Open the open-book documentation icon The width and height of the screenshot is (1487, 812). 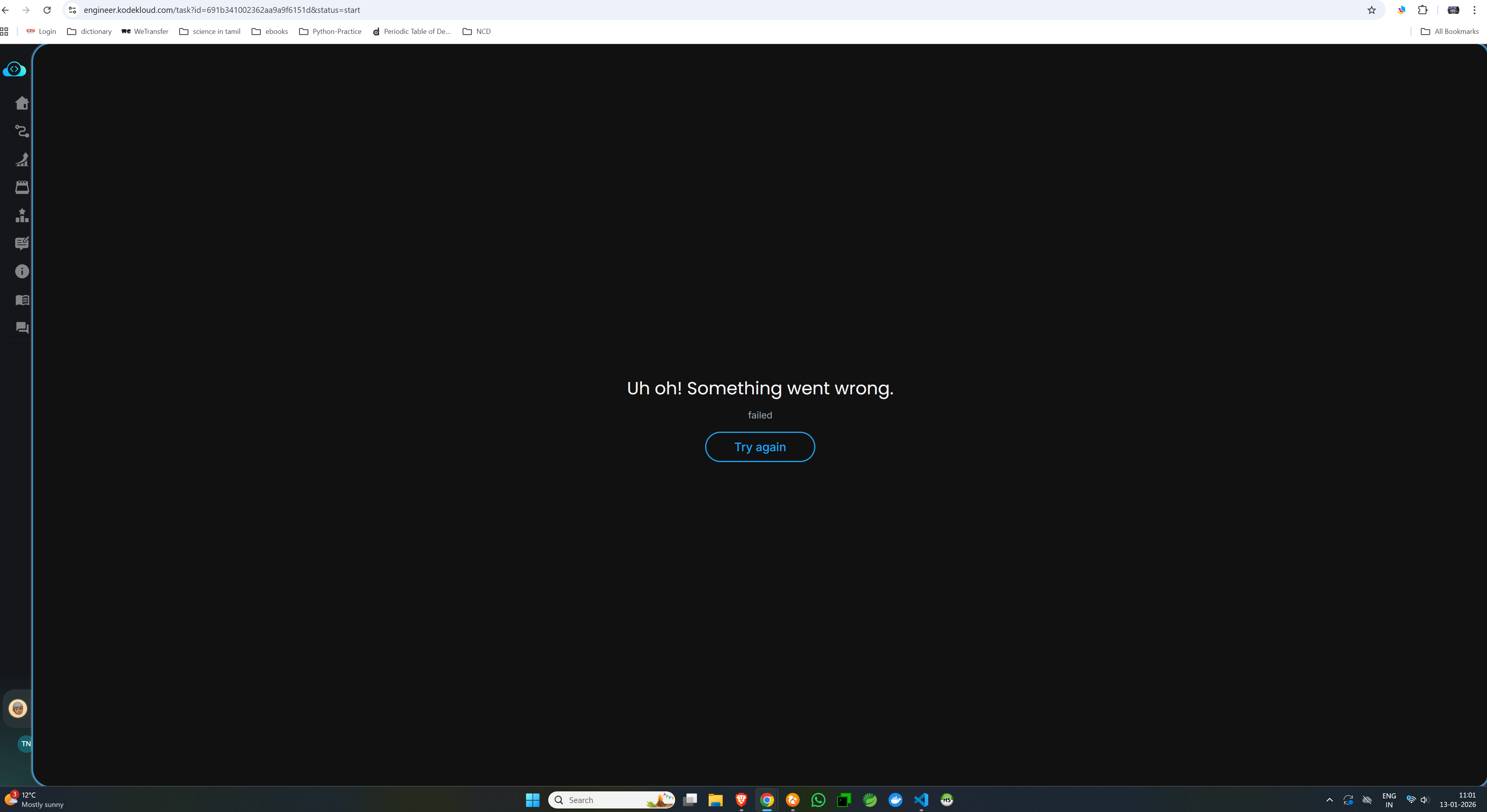(22, 299)
